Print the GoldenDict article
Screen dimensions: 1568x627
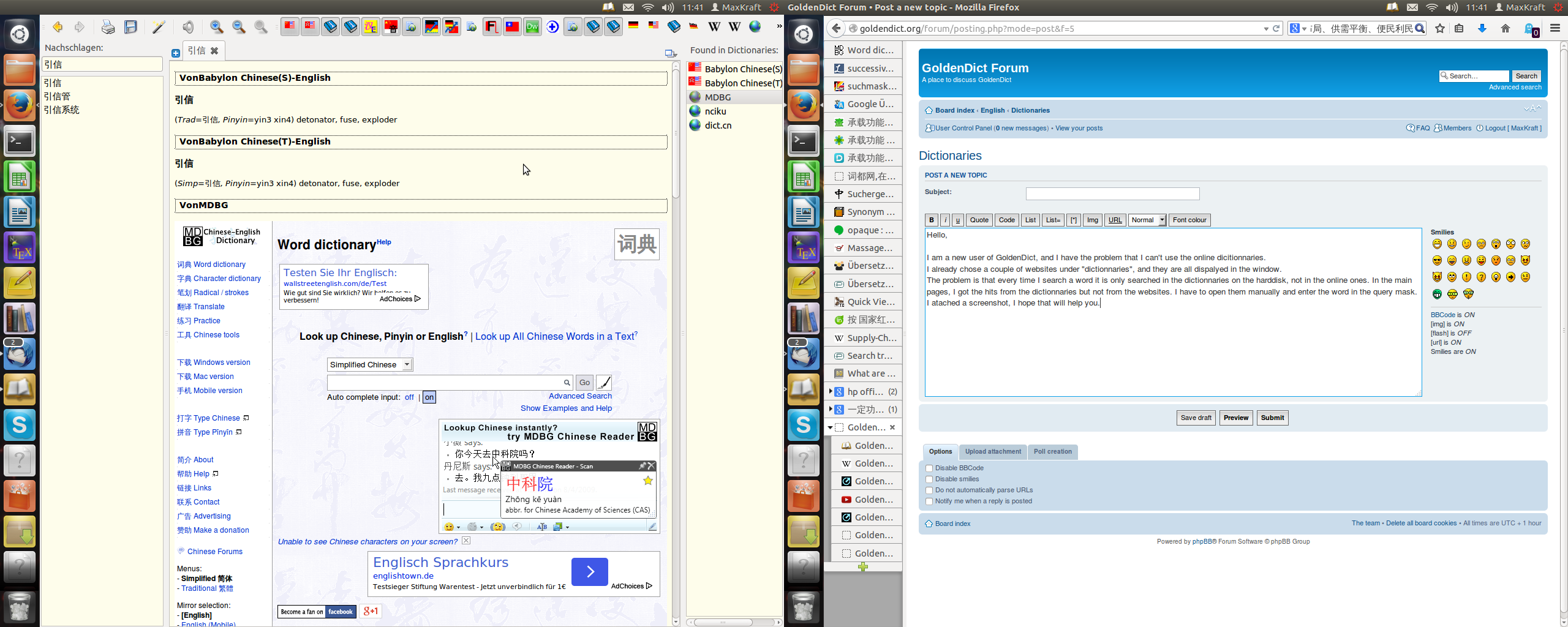point(108,27)
